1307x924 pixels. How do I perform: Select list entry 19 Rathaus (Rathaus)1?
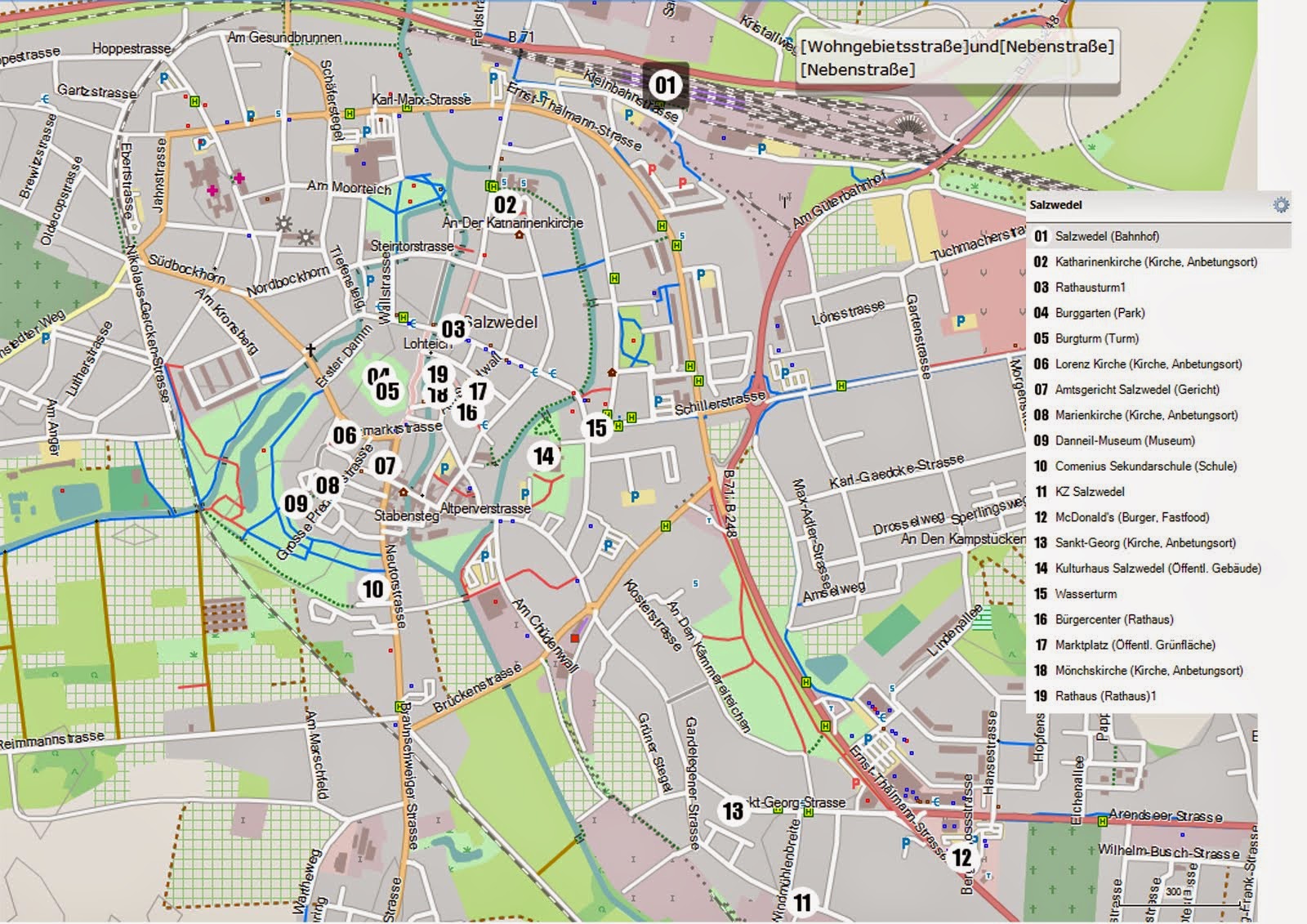pyautogui.click(x=1159, y=696)
